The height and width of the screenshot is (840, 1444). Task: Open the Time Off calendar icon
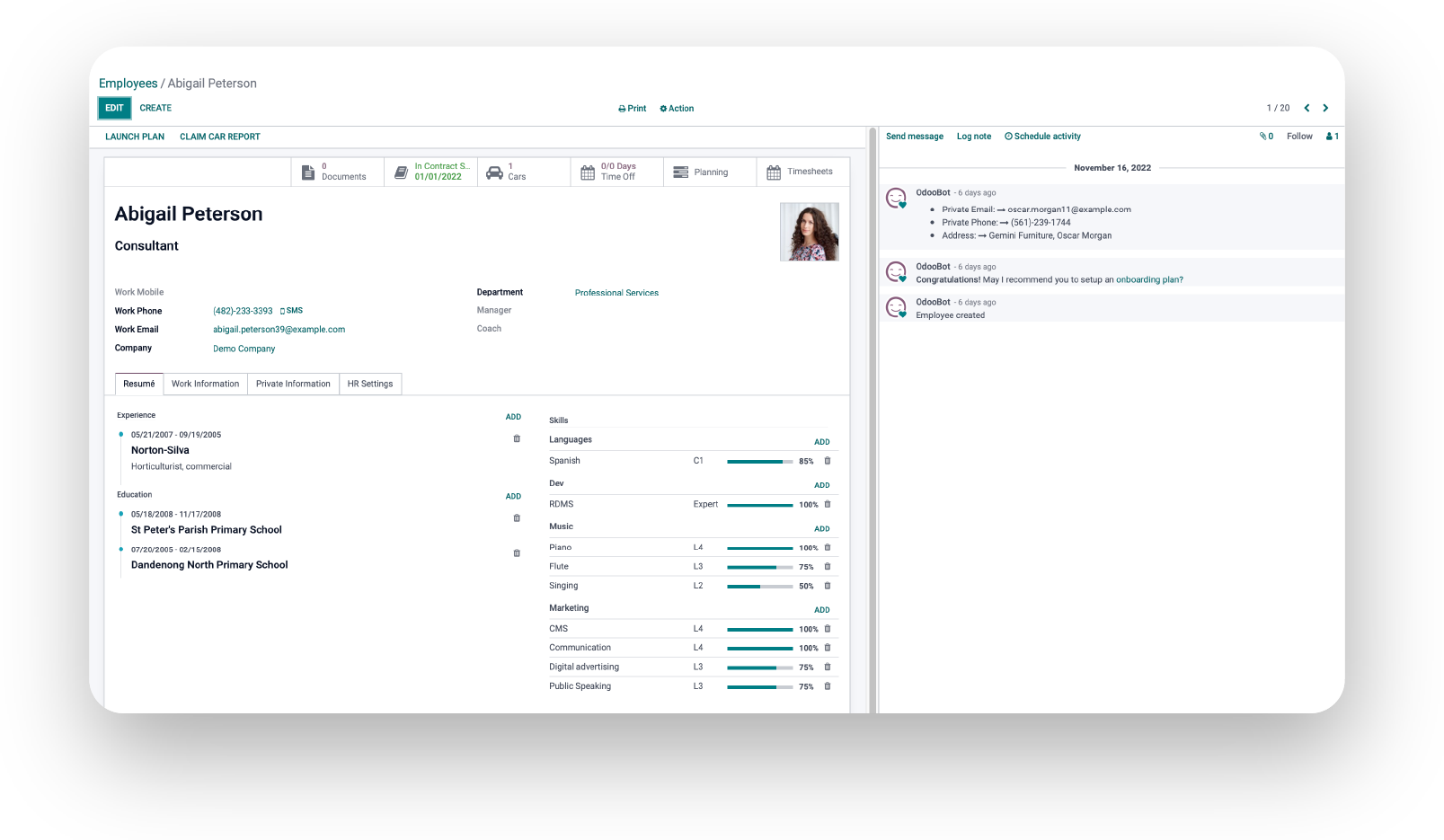(x=589, y=171)
